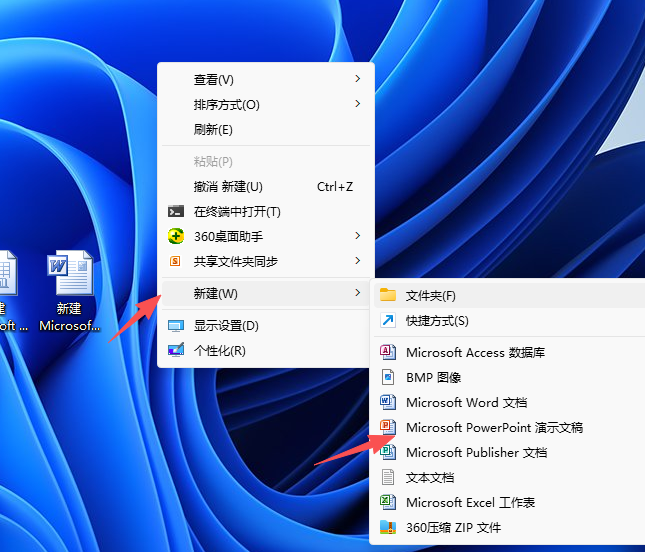Create a new 快捷方式(S)

509,320
